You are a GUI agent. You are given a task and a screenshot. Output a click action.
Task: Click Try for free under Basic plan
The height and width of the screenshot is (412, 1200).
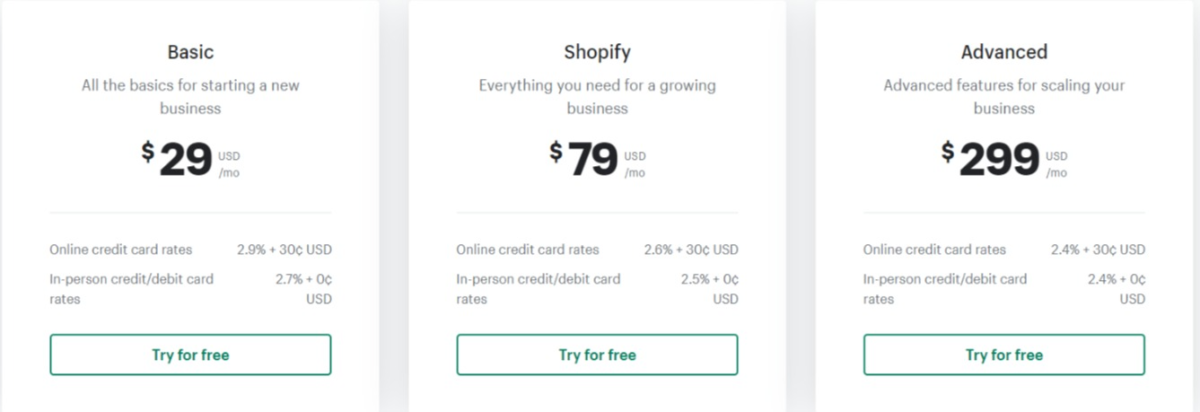pyautogui.click(x=190, y=355)
